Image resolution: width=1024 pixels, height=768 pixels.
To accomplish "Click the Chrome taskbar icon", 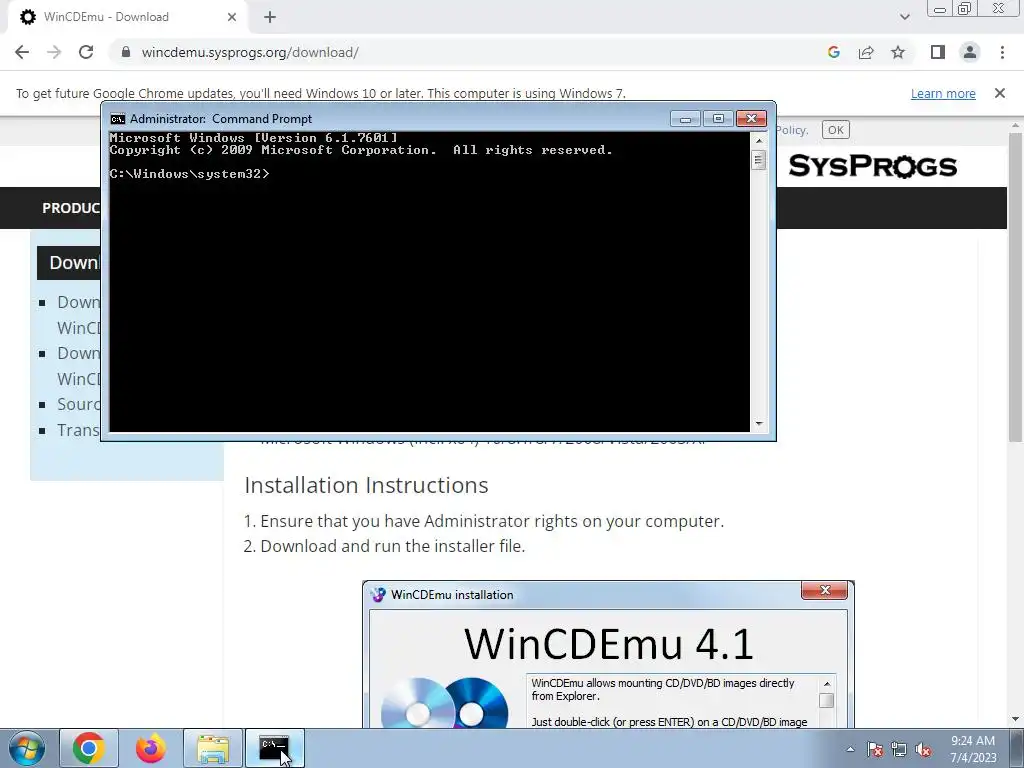I will [89, 748].
